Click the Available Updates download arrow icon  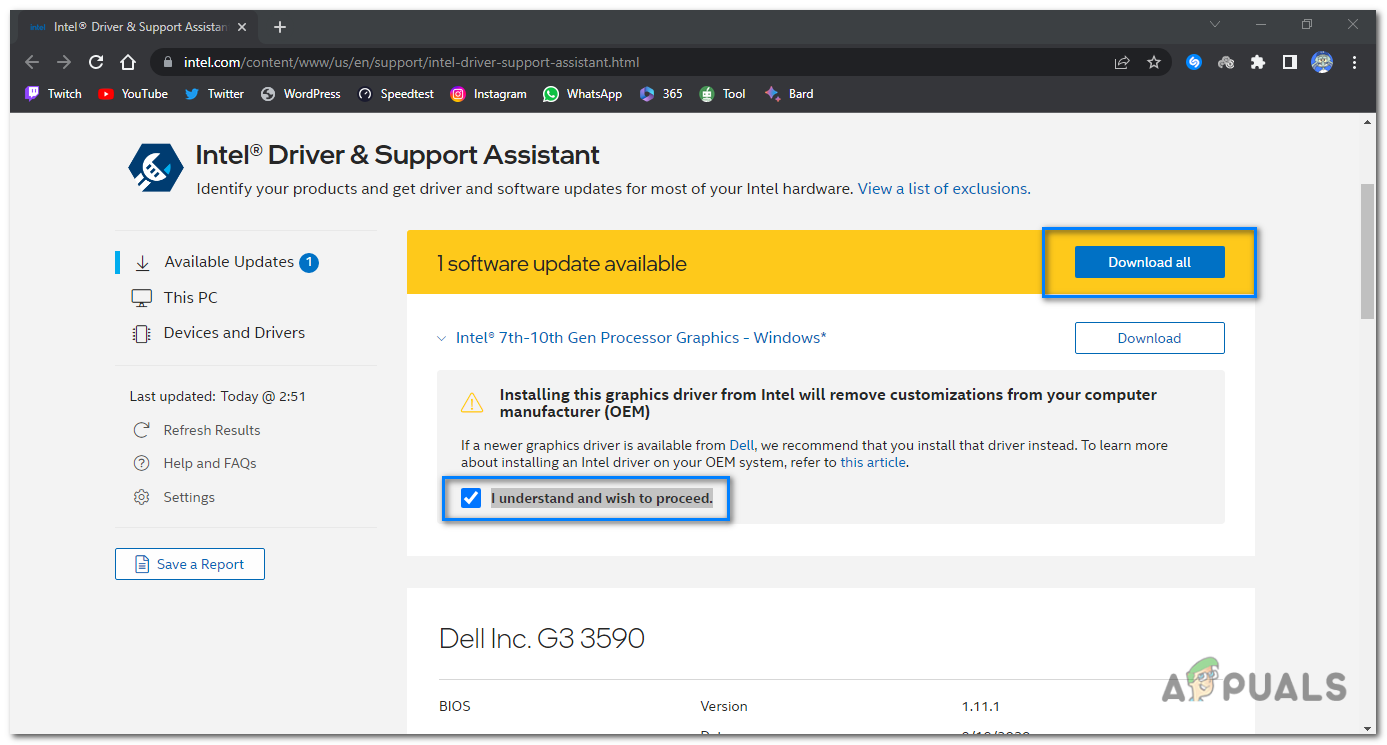pyautogui.click(x=143, y=262)
